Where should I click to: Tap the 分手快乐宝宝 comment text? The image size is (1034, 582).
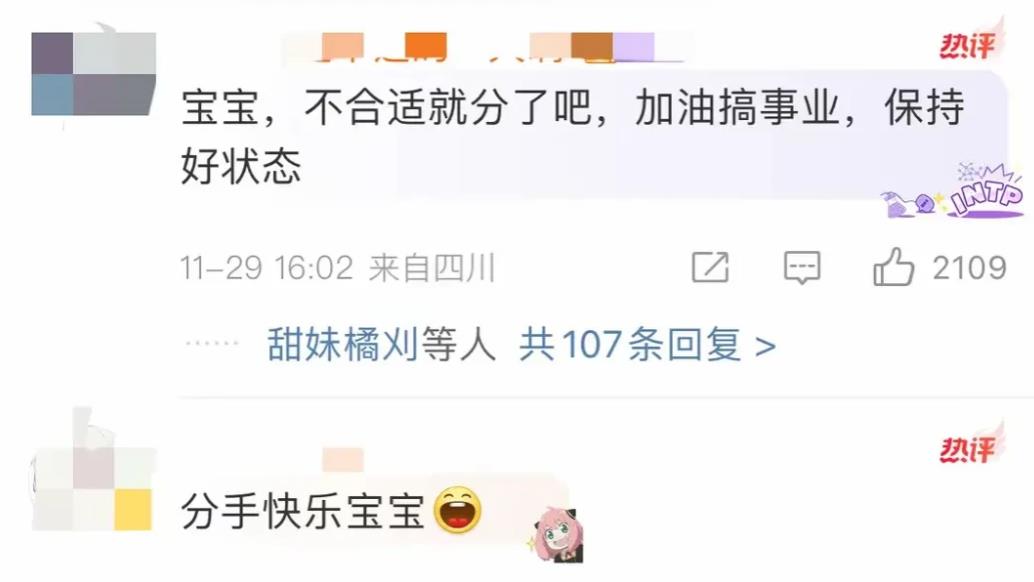pyautogui.click(x=303, y=511)
